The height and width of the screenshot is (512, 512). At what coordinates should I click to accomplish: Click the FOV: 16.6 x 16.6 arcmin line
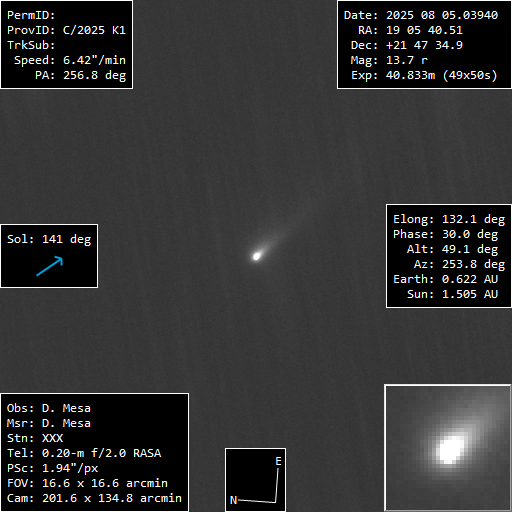click(87, 483)
